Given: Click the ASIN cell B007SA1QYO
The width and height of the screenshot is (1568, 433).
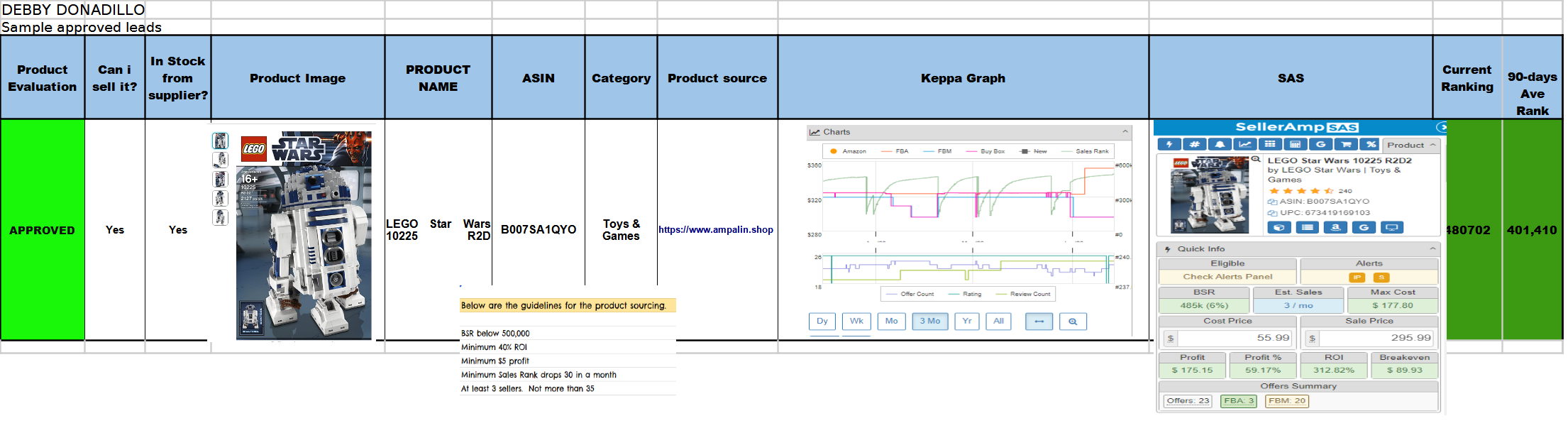Looking at the screenshot, I should (x=539, y=230).
